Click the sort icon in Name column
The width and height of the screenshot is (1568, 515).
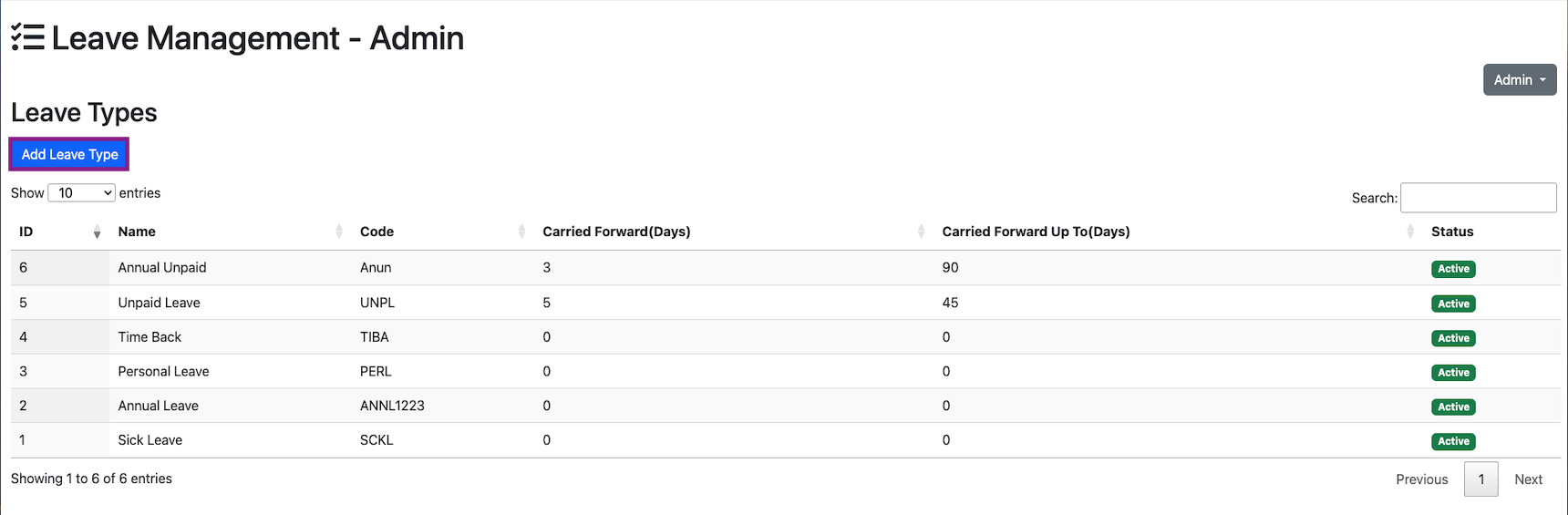coord(339,232)
